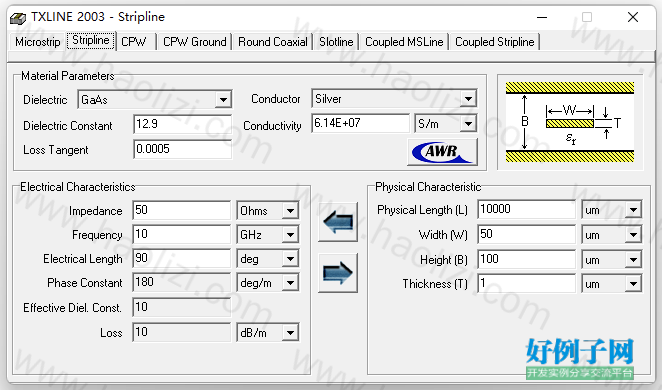Click the Phase Constant field 180
The width and height of the screenshot is (662, 390).
[x=182, y=282]
